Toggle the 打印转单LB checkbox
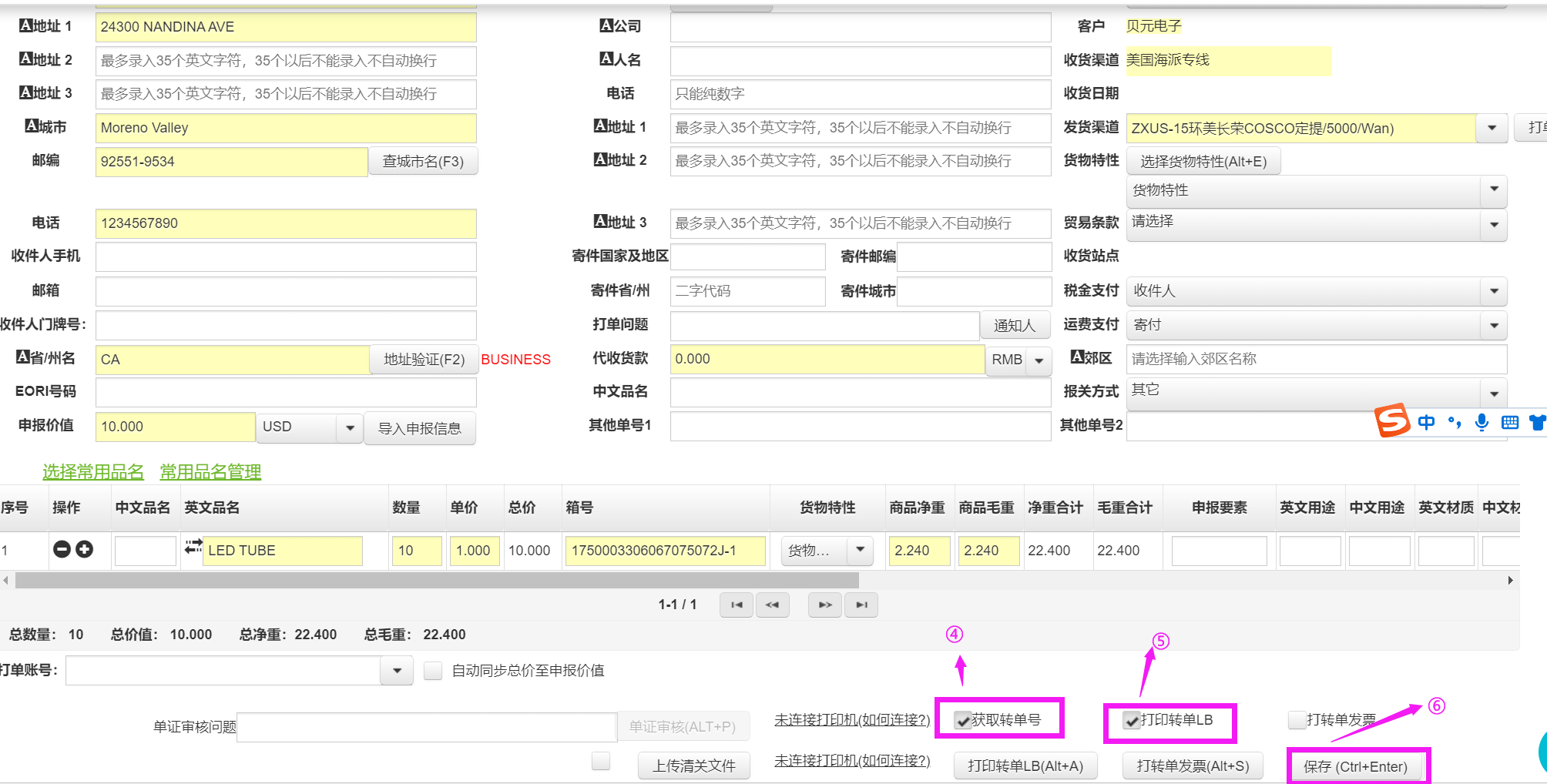The height and width of the screenshot is (784, 1547). [1131, 721]
